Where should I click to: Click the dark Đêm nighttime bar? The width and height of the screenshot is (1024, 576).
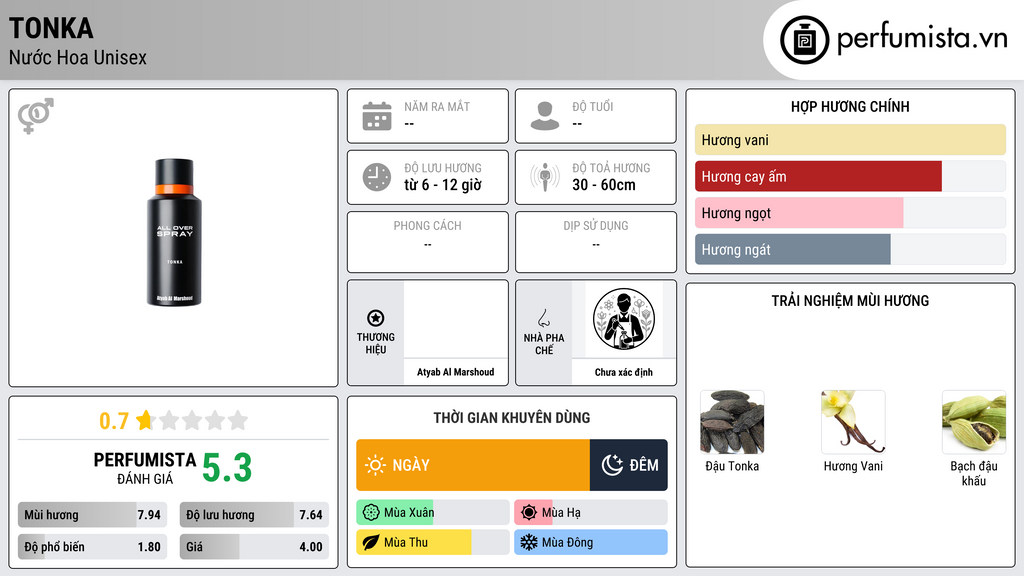click(629, 465)
